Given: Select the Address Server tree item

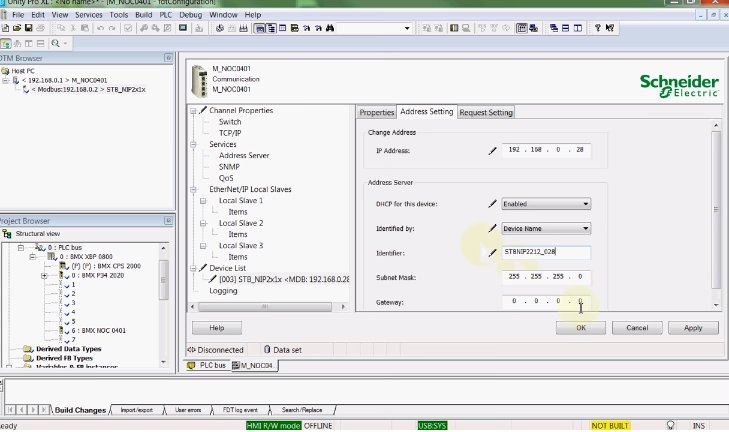Looking at the screenshot, I should pos(244,156).
